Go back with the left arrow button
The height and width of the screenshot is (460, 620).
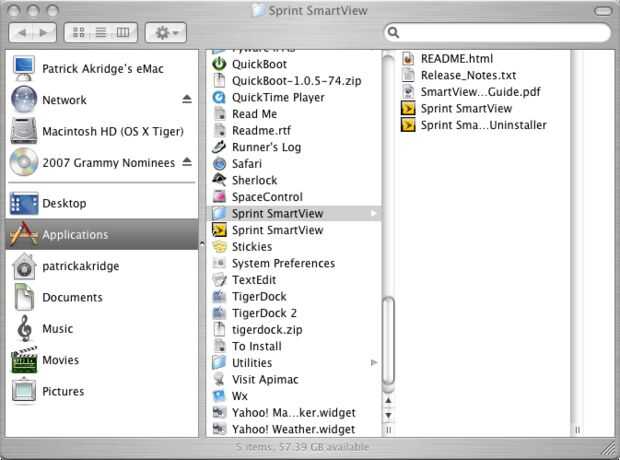tap(21, 32)
